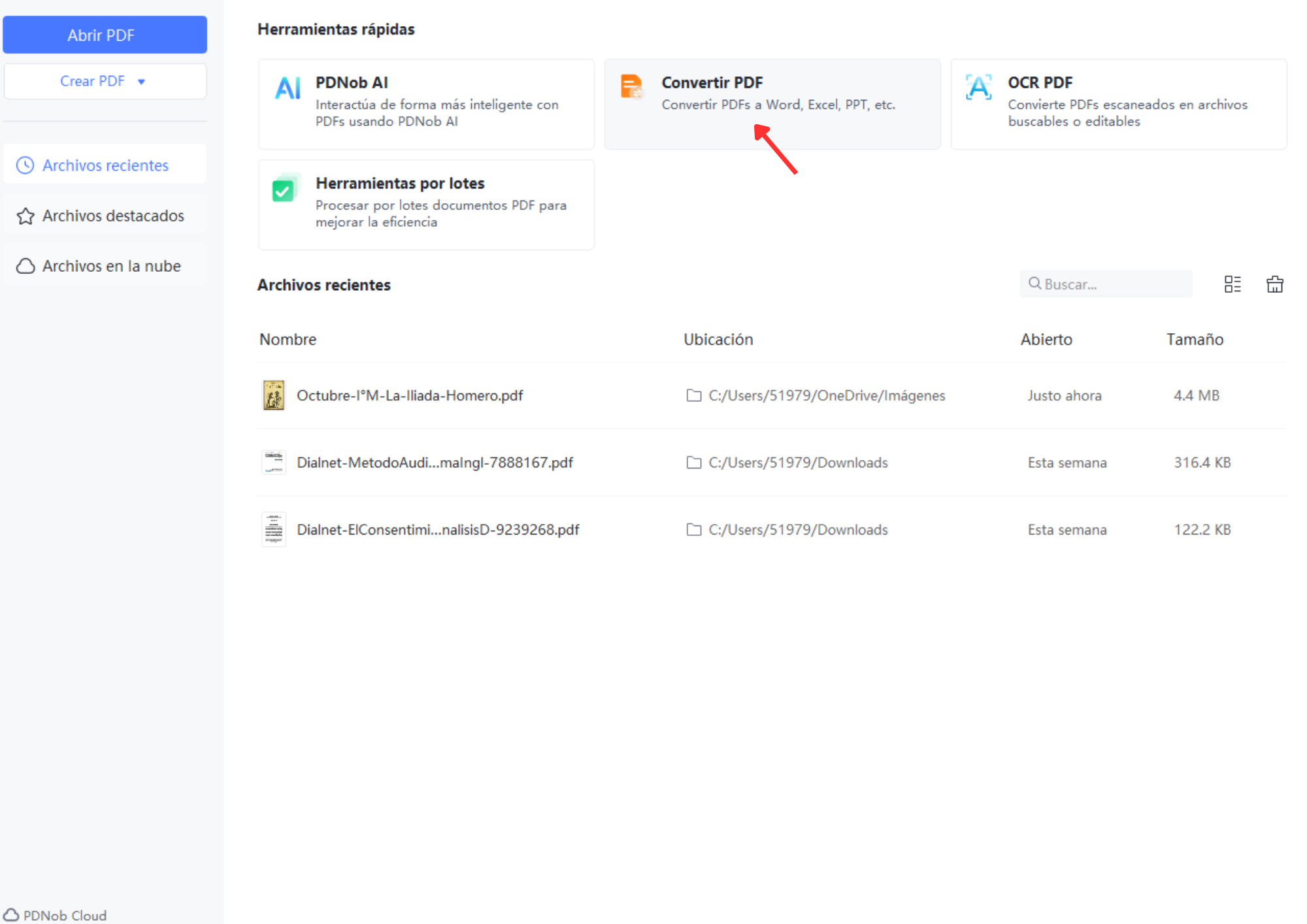The image size is (1307, 924).
Task: Click the PDNob Cloud icon at bottom
Action: click(12, 915)
